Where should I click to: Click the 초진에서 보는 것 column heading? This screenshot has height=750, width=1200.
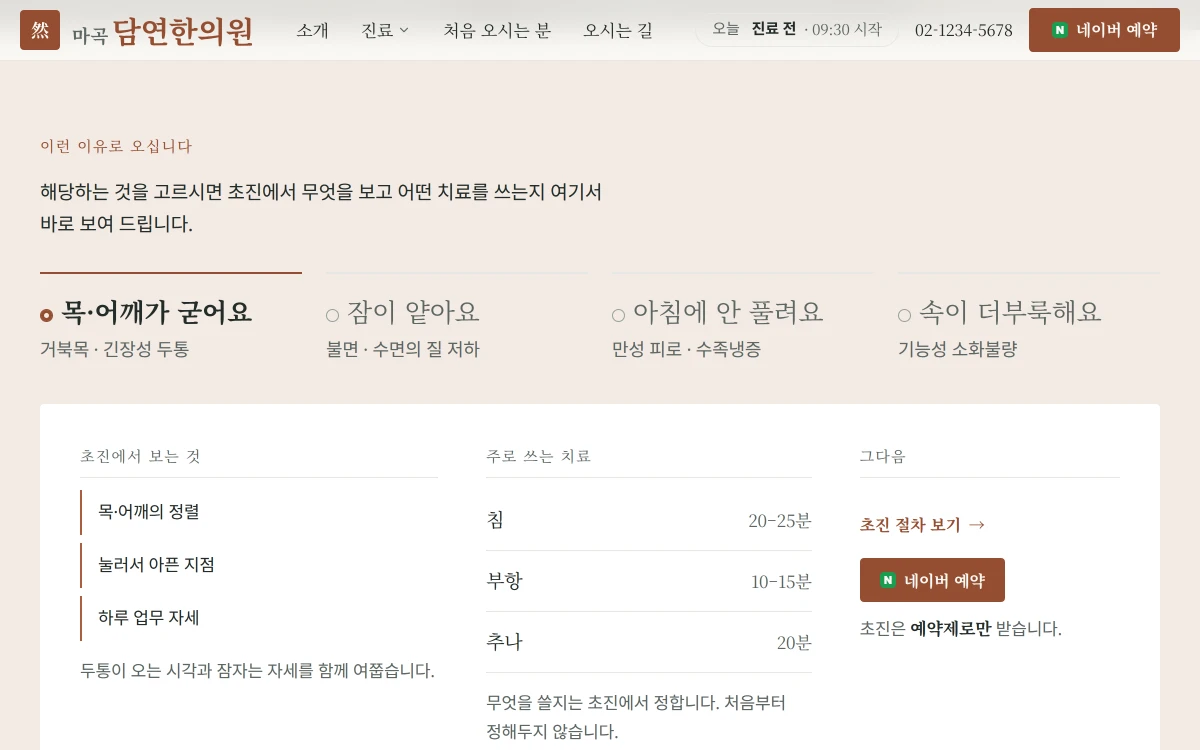coord(140,456)
